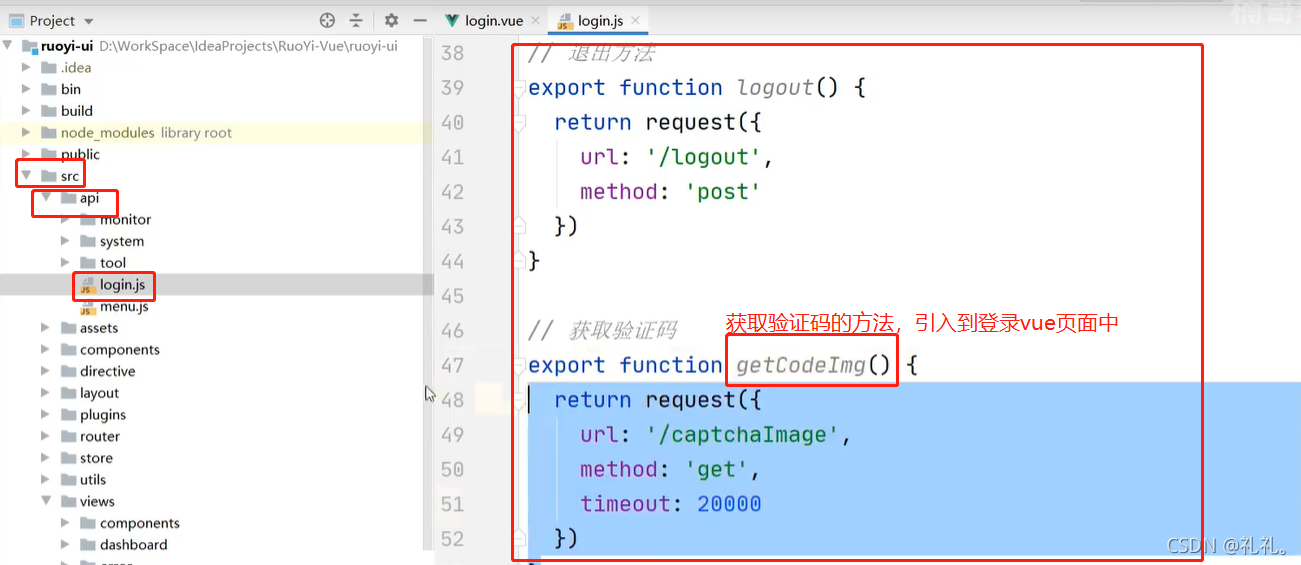This screenshot has width=1301, height=565.
Task: Collapse the api folder arrow
Action: 46,198
